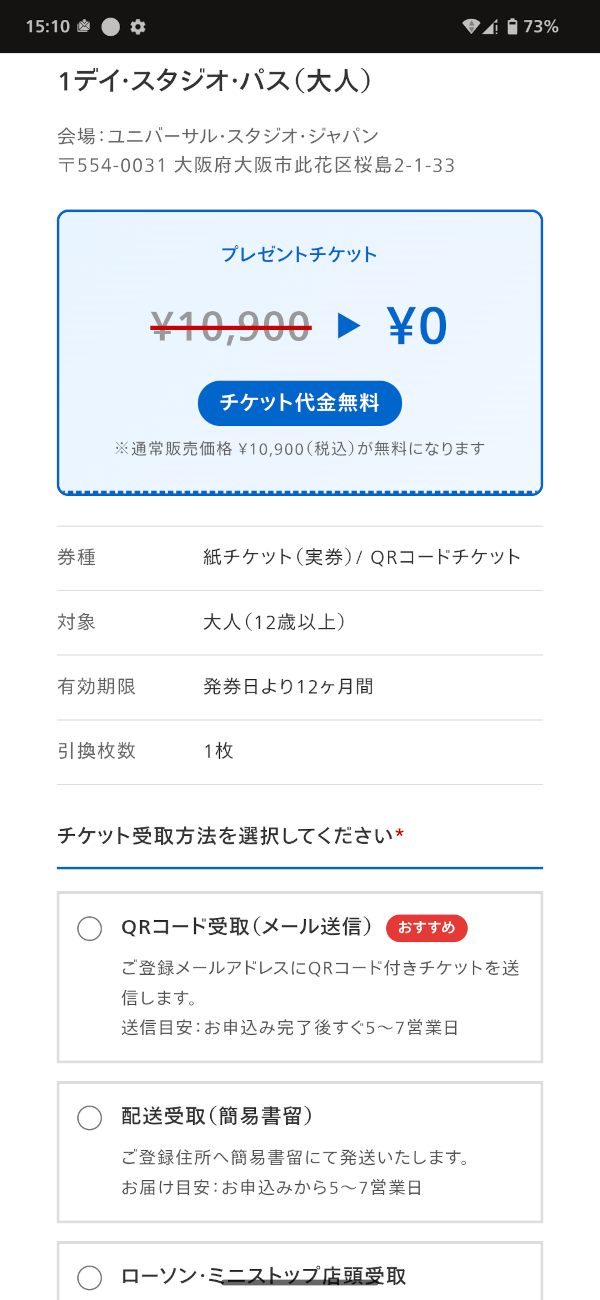Tap the 有効期限 row in table
Image resolution: width=600 pixels, height=1300 pixels.
(x=300, y=687)
